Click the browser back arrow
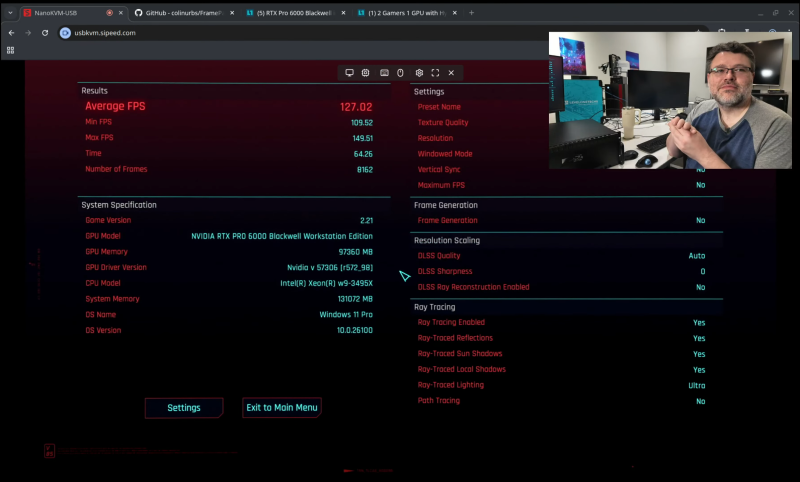Image resolution: width=800 pixels, height=482 pixels. coord(11,32)
